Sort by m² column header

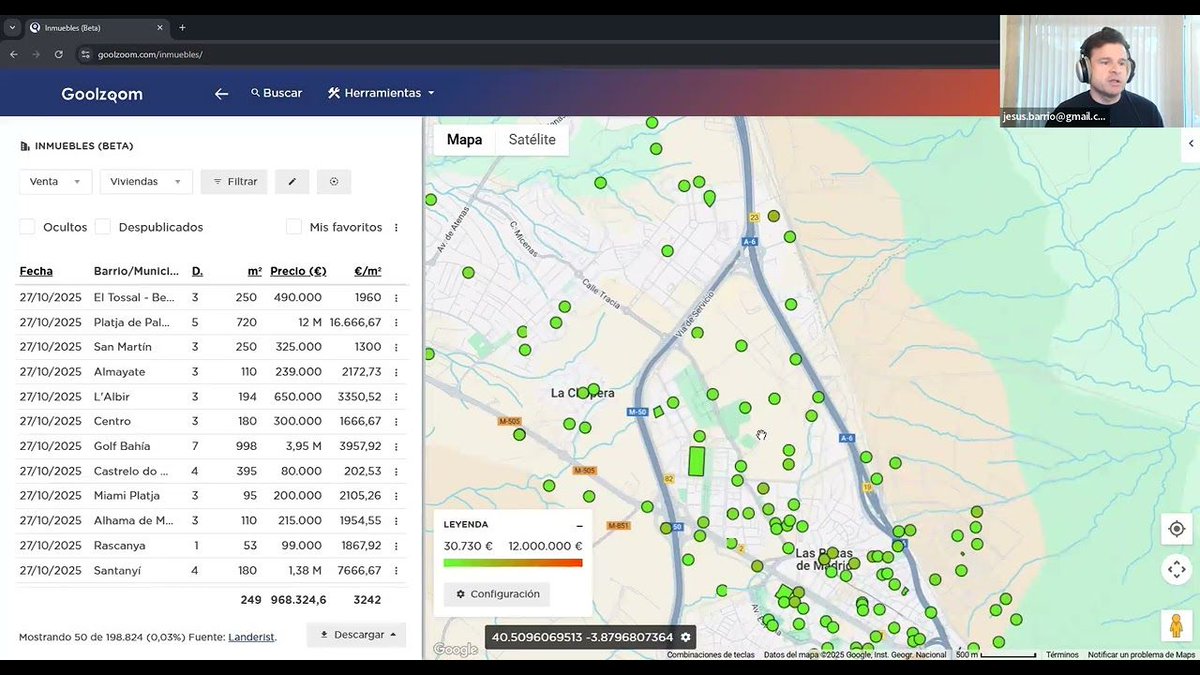(x=255, y=271)
